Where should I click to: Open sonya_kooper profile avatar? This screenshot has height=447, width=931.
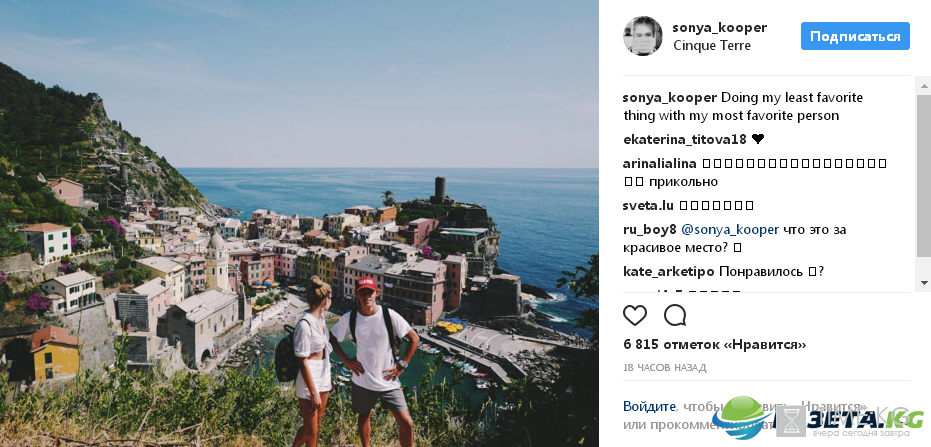[642, 36]
